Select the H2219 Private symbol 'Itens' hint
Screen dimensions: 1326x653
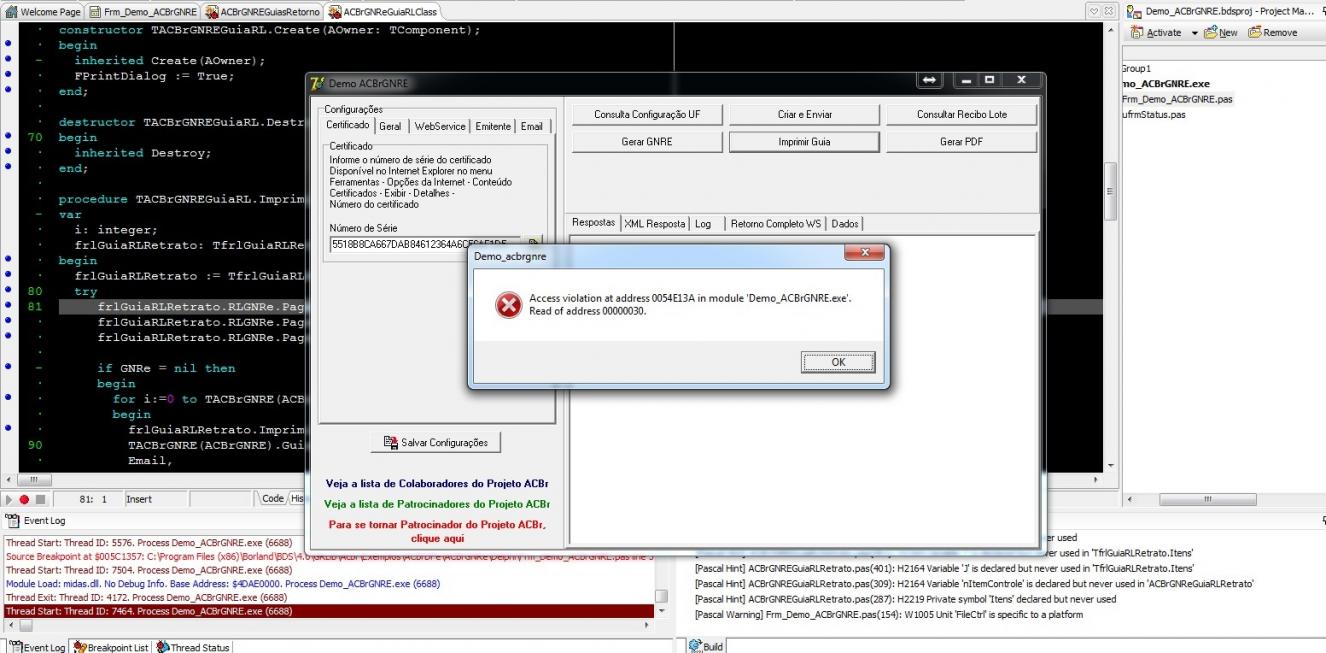tap(905, 599)
